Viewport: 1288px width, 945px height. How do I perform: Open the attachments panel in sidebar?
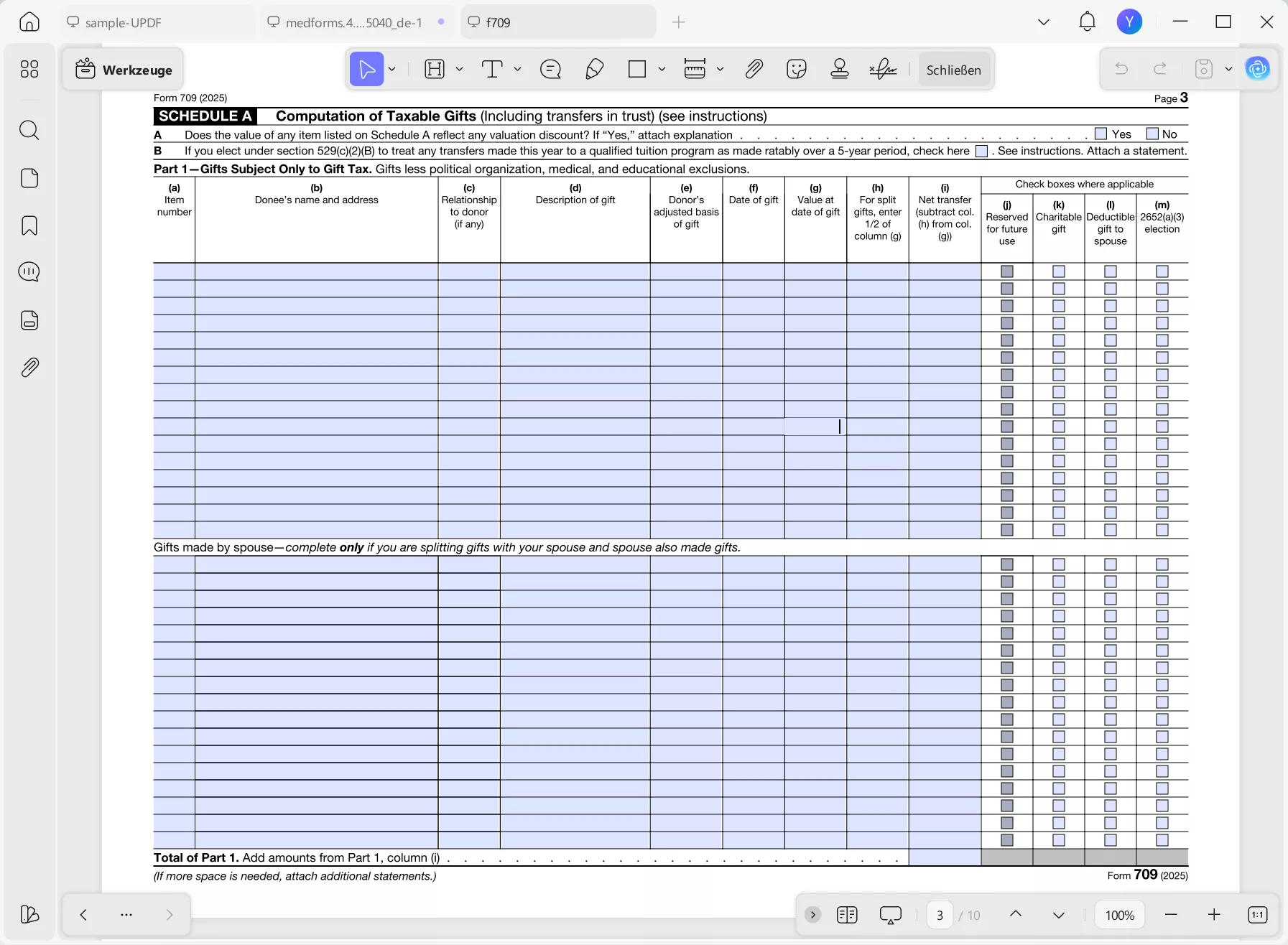coord(29,368)
